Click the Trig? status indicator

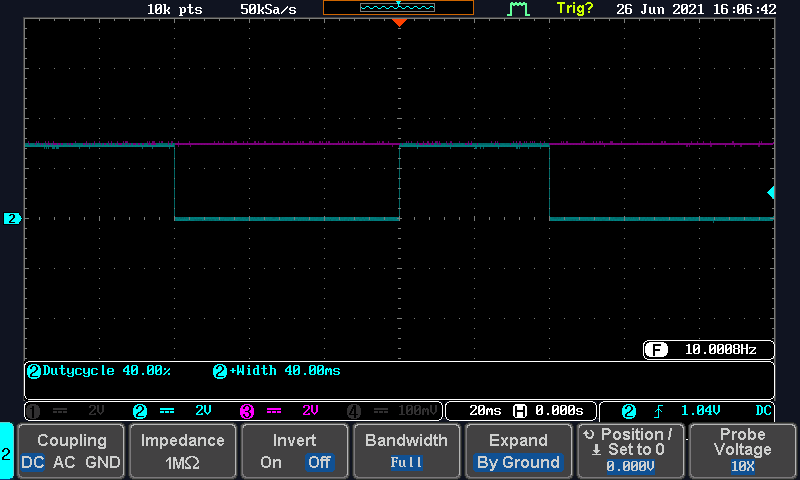click(x=575, y=9)
